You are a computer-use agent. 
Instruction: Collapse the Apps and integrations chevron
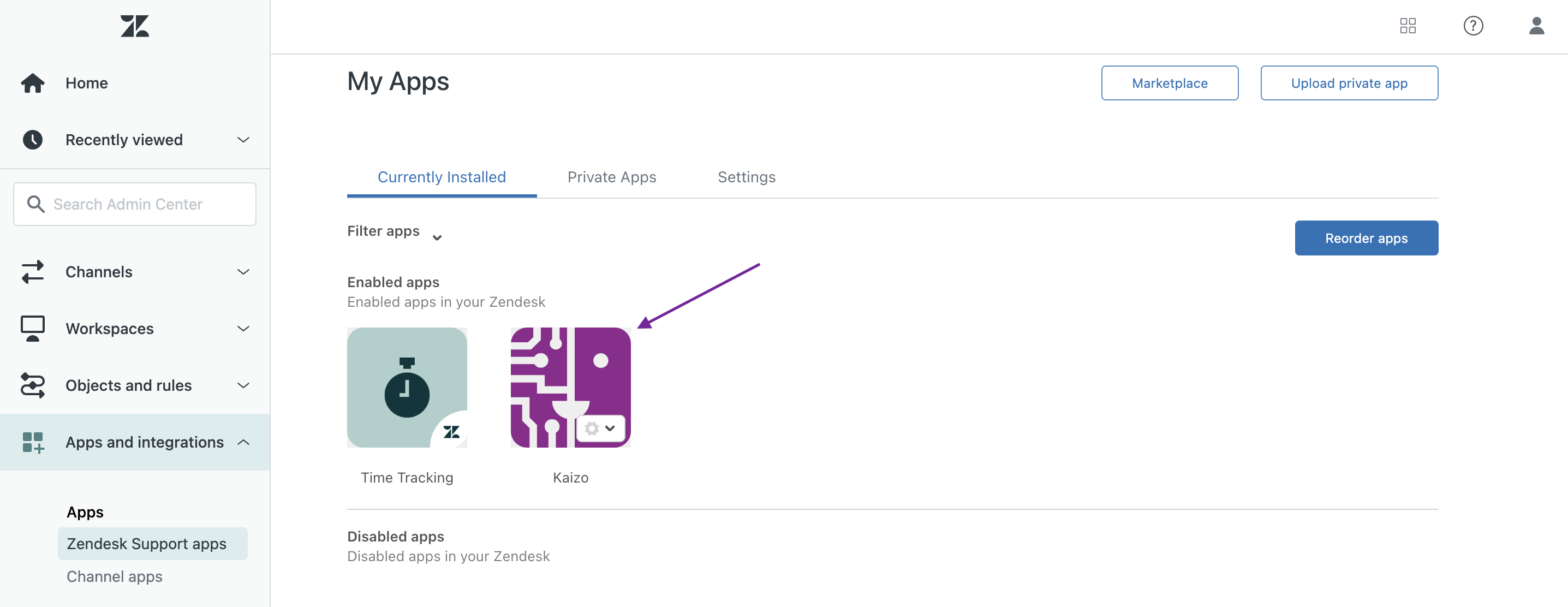point(243,443)
